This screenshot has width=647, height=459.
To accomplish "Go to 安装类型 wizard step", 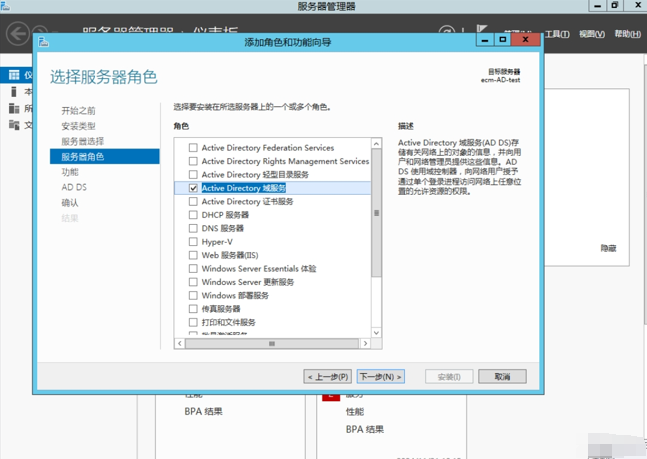I will (78, 126).
